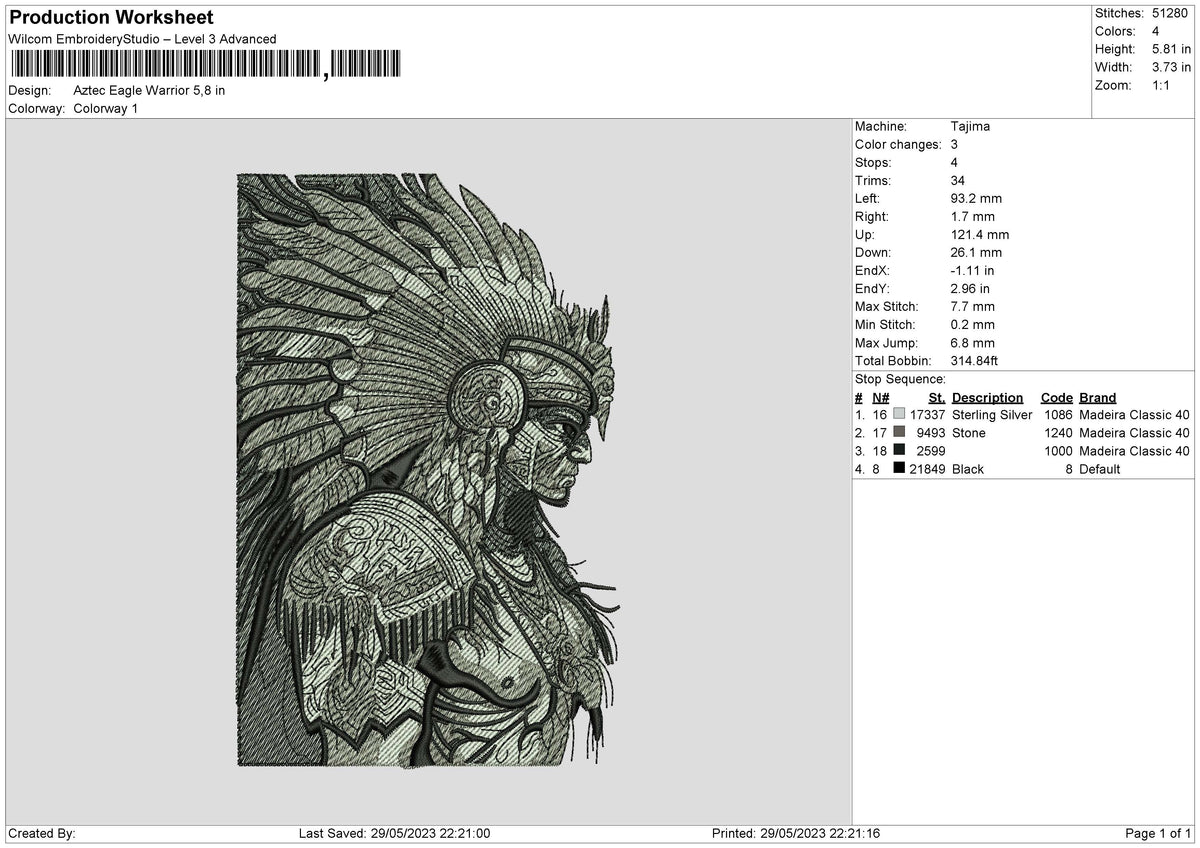The height and width of the screenshot is (848, 1200).
Task: Click the Stop Sequence heading
Action: (900, 379)
